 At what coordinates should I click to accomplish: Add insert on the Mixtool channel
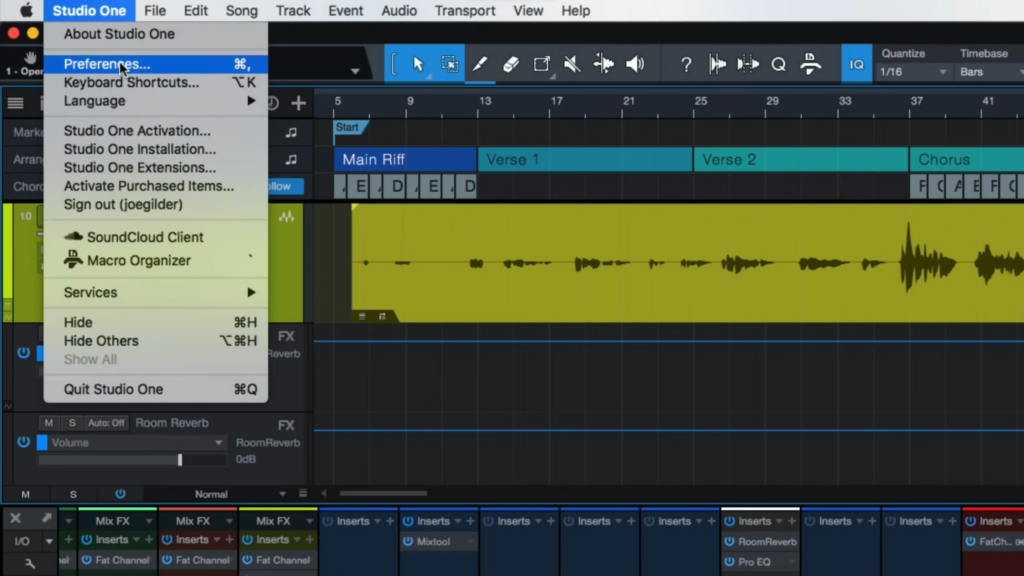coord(470,521)
